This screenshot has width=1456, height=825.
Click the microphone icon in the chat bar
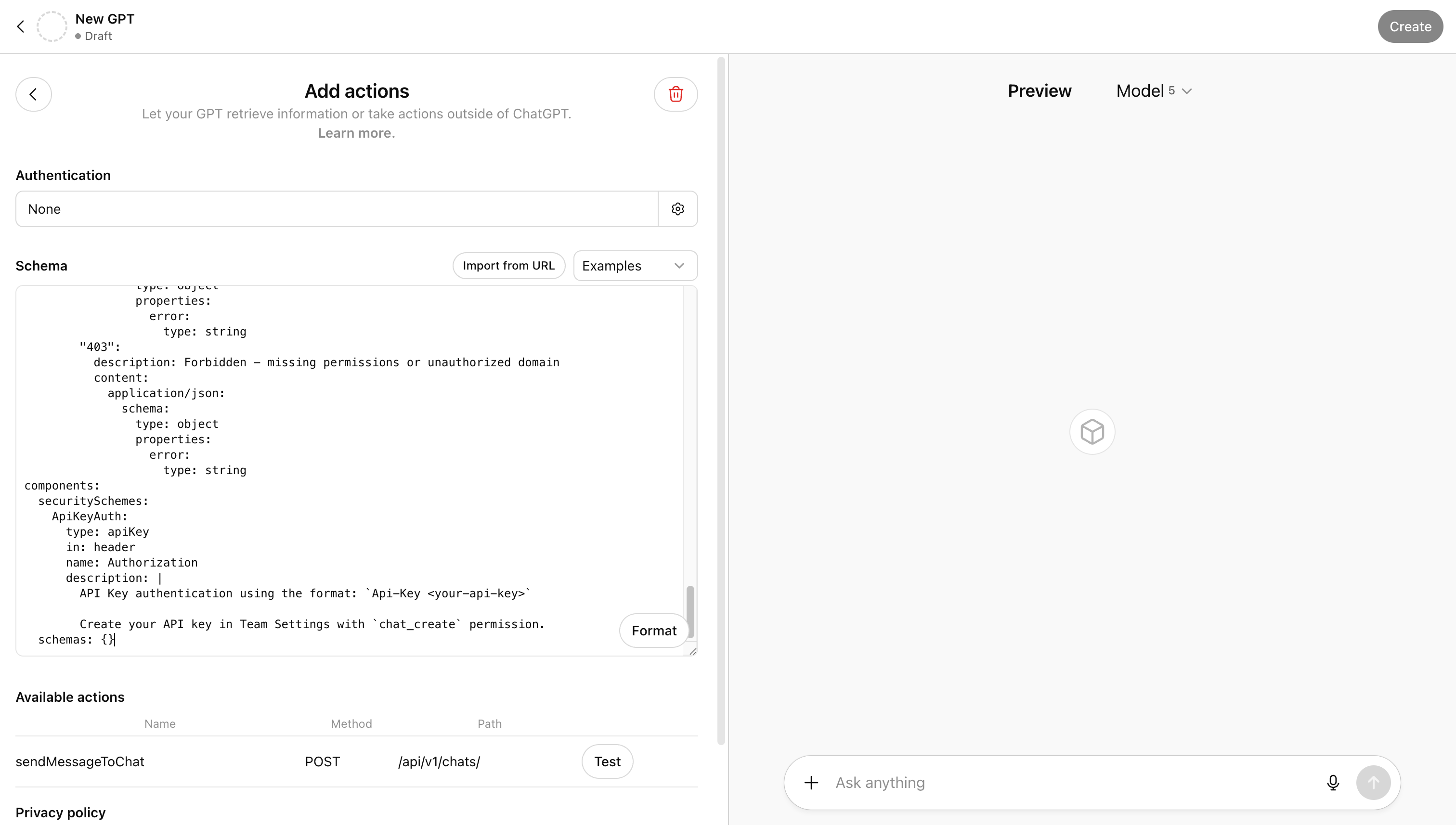[1332, 783]
